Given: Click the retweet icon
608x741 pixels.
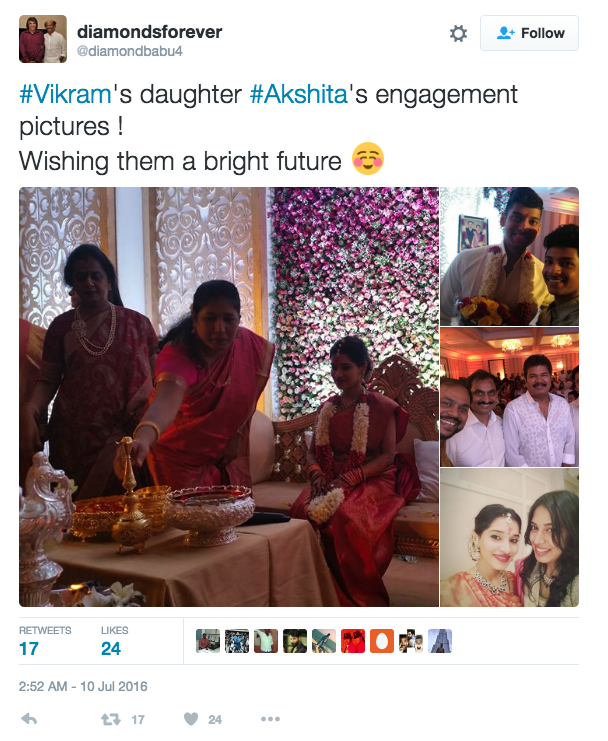Looking at the screenshot, I should tap(111, 719).
